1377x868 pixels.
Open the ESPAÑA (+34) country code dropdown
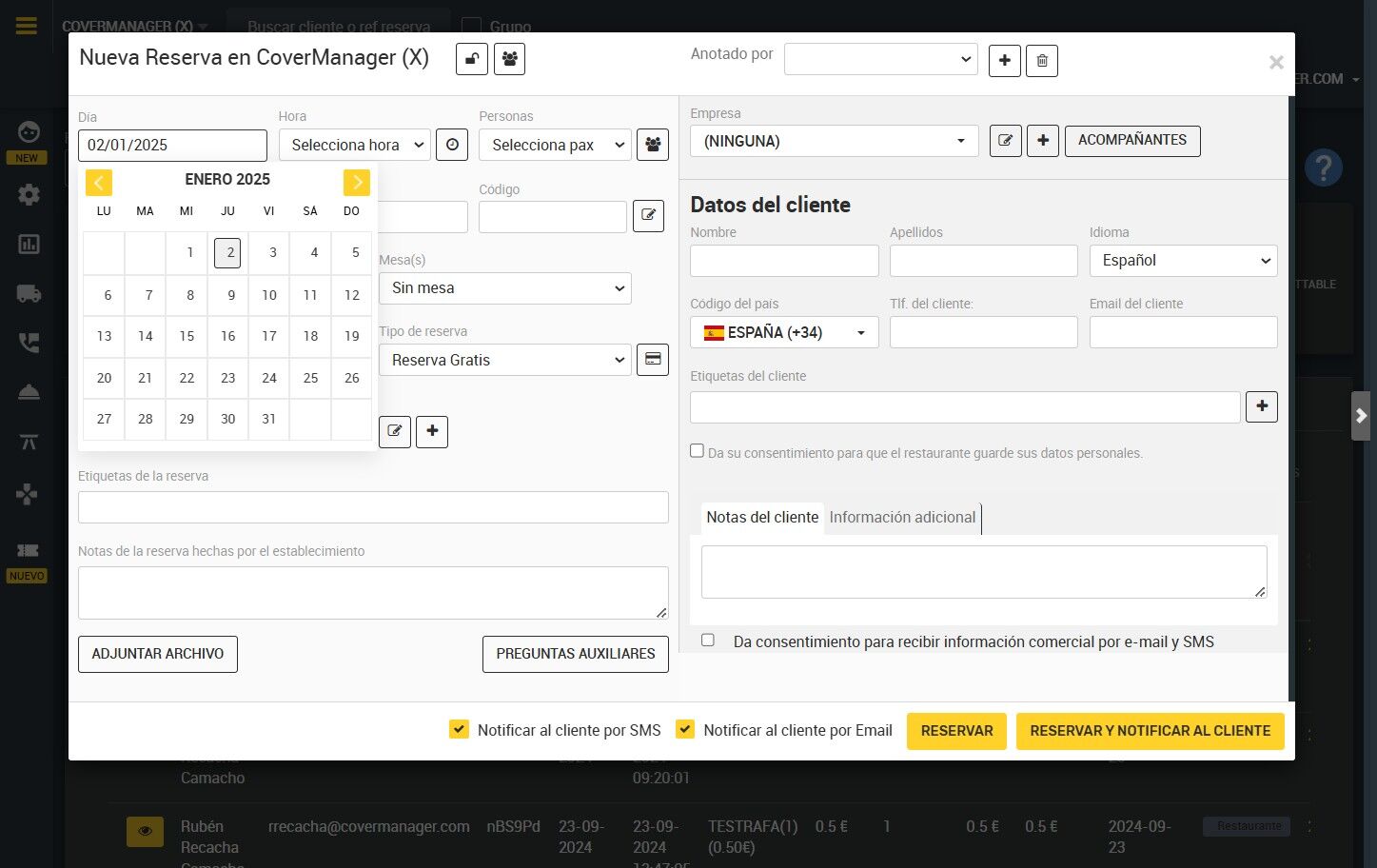784,332
